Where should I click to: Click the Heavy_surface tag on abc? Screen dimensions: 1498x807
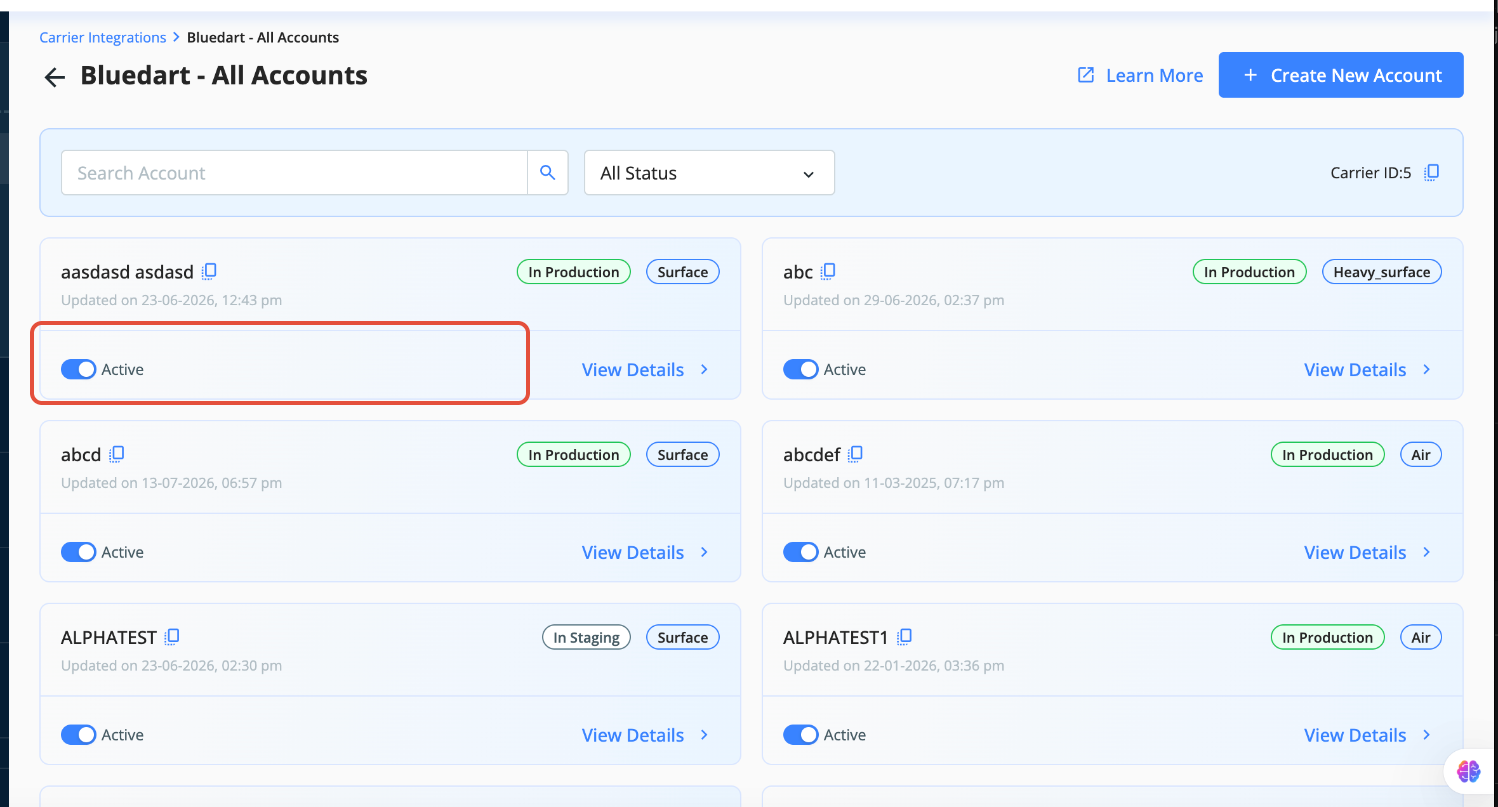(1381, 272)
